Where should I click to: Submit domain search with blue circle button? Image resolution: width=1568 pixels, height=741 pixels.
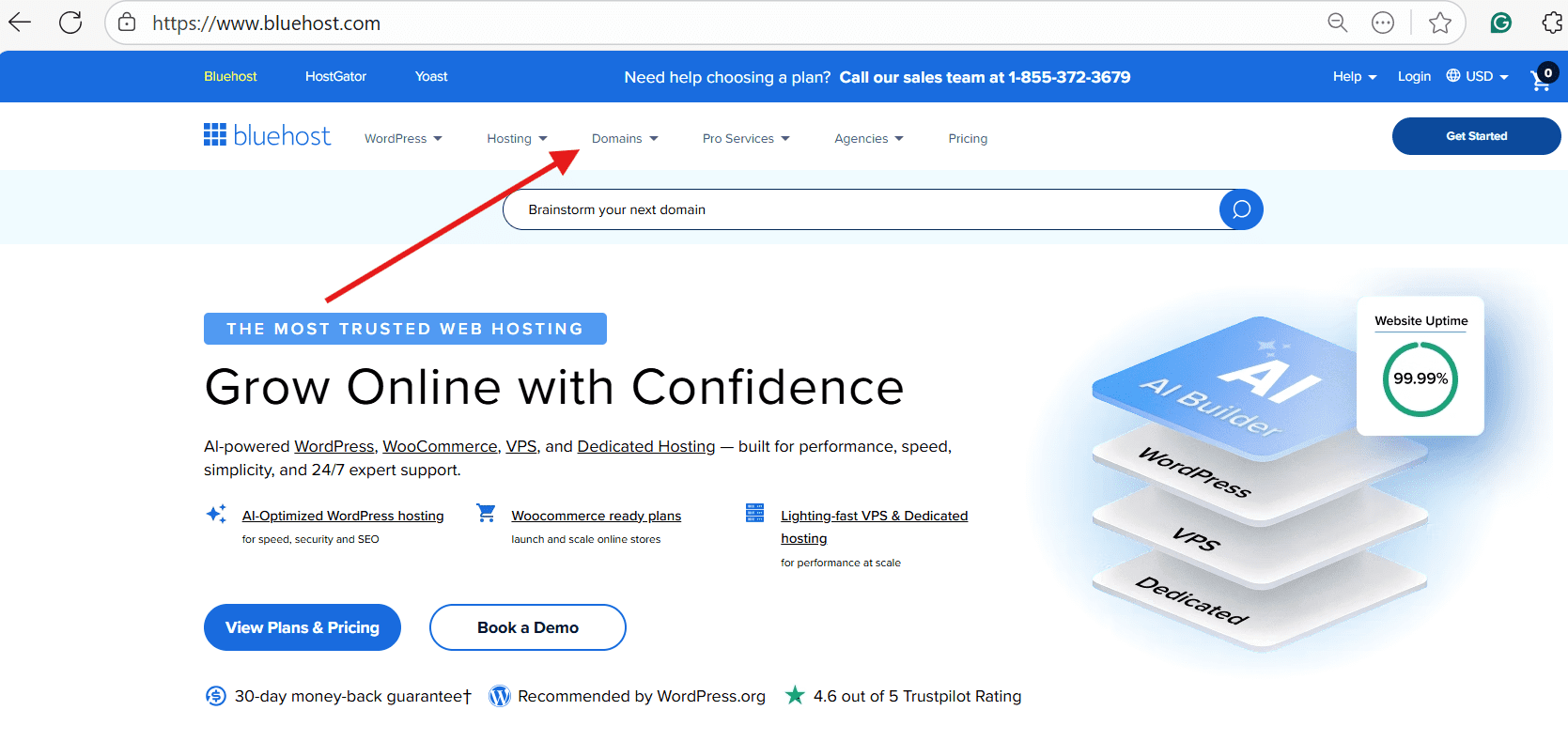(x=1241, y=209)
